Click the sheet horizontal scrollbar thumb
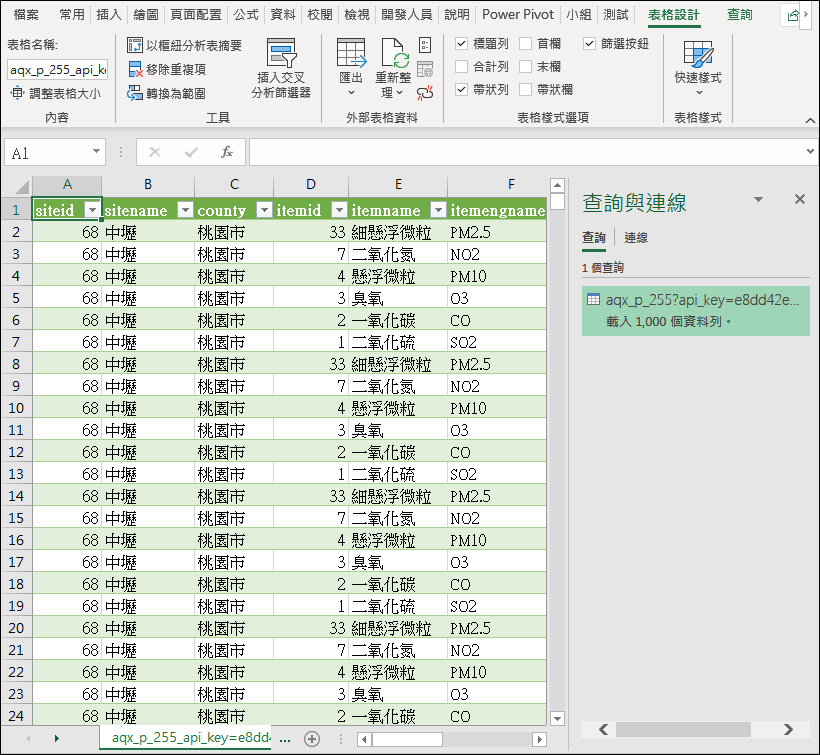This screenshot has width=820, height=755. point(407,739)
